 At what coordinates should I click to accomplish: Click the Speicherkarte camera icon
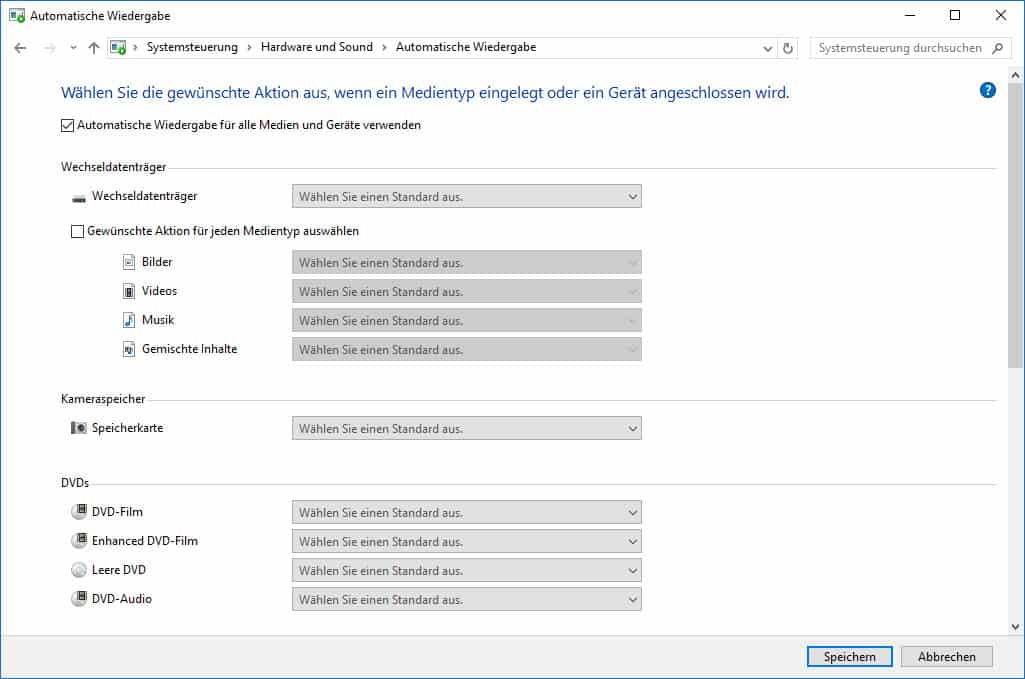pyautogui.click(x=79, y=428)
